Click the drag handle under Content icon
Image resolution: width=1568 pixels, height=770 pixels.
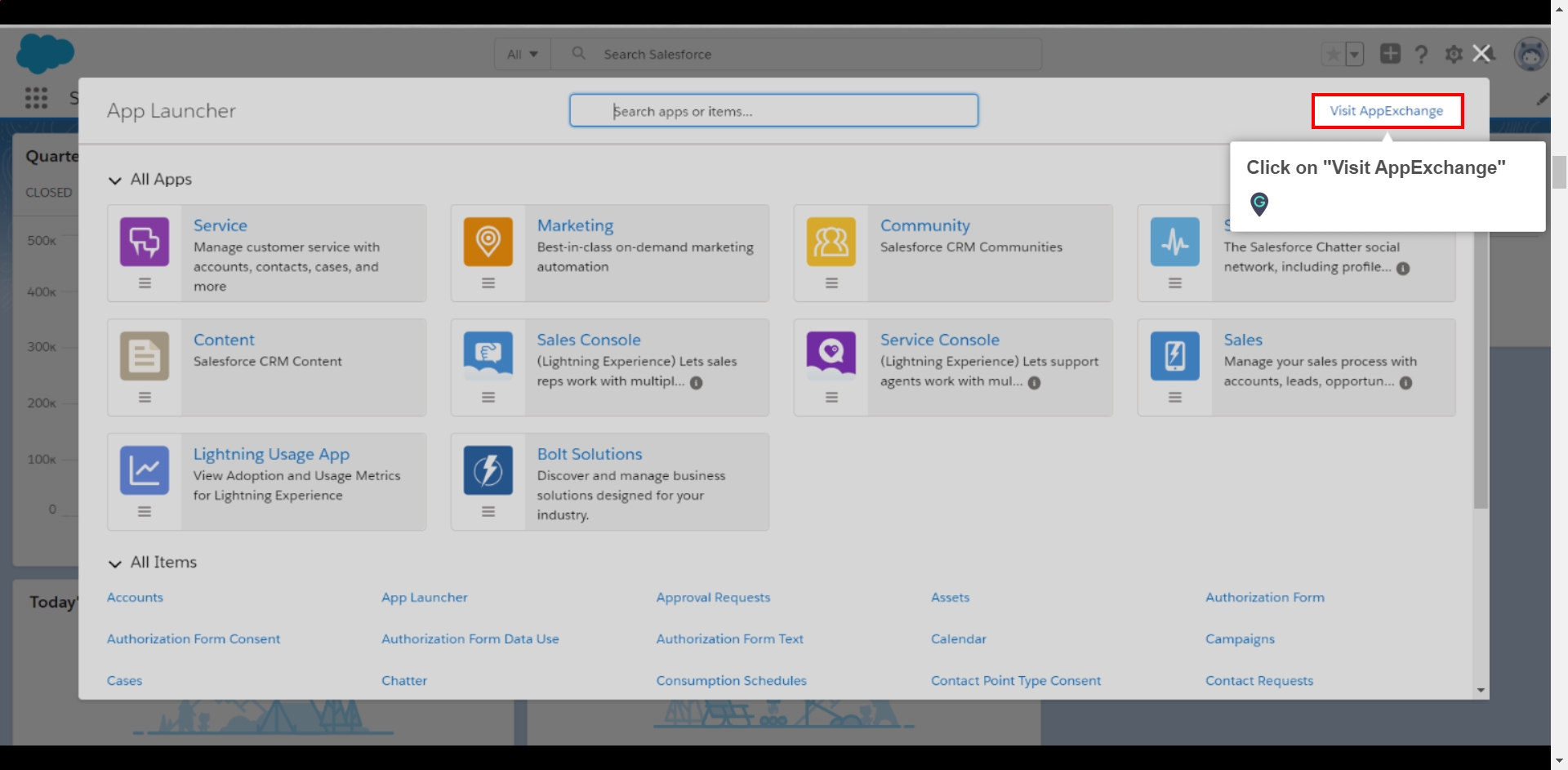145,398
